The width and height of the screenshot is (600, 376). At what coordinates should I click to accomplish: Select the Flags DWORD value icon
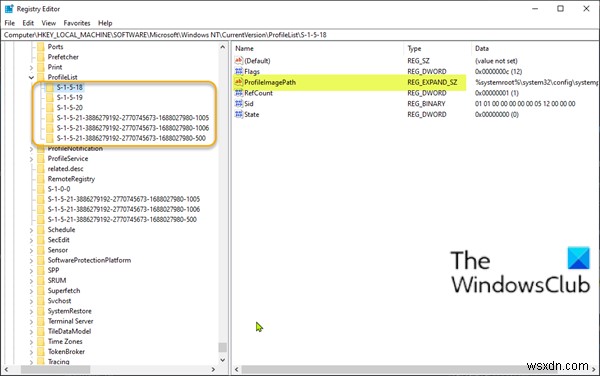click(x=239, y=71)
